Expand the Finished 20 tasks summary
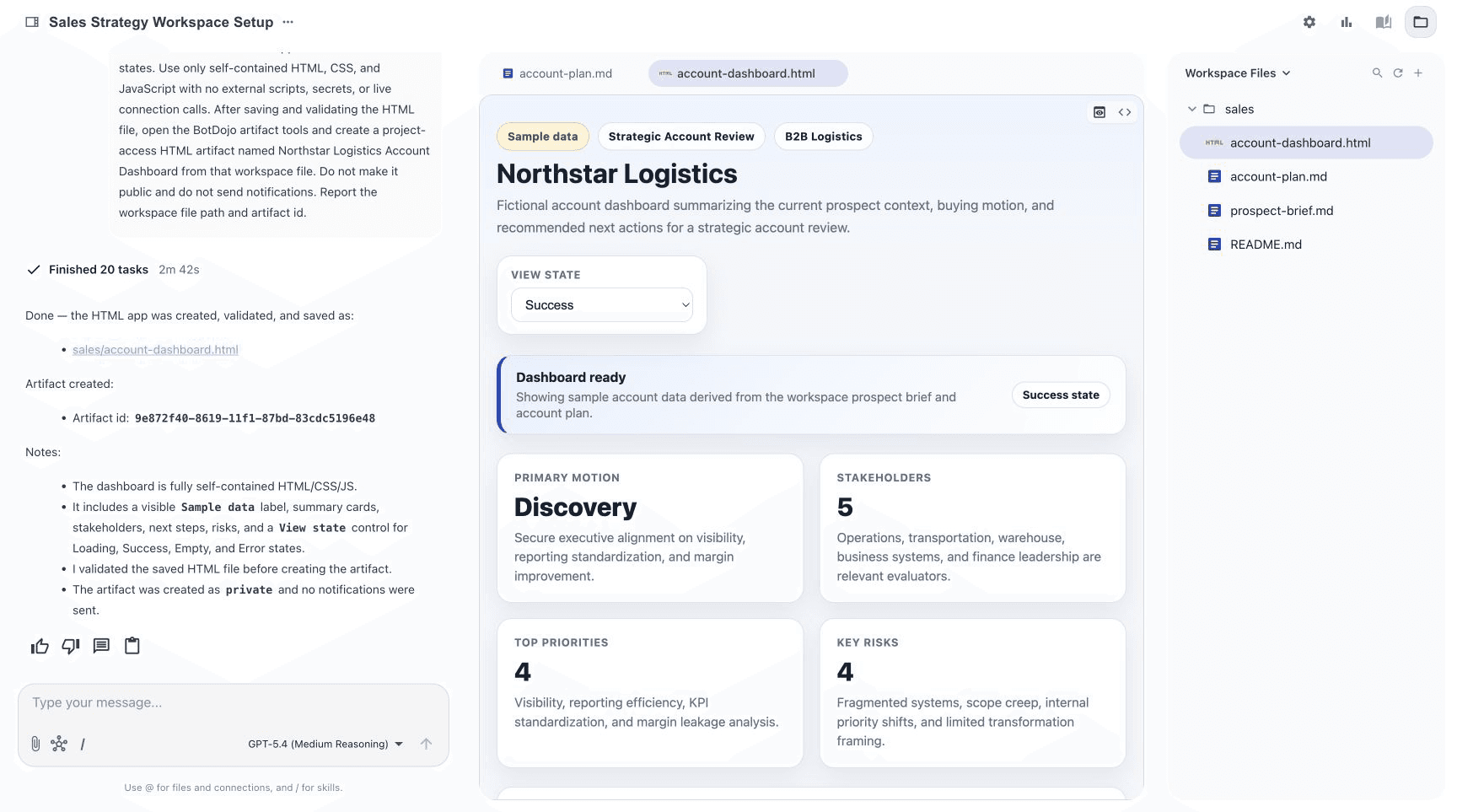1457x812 pixels. click(112, 270)
